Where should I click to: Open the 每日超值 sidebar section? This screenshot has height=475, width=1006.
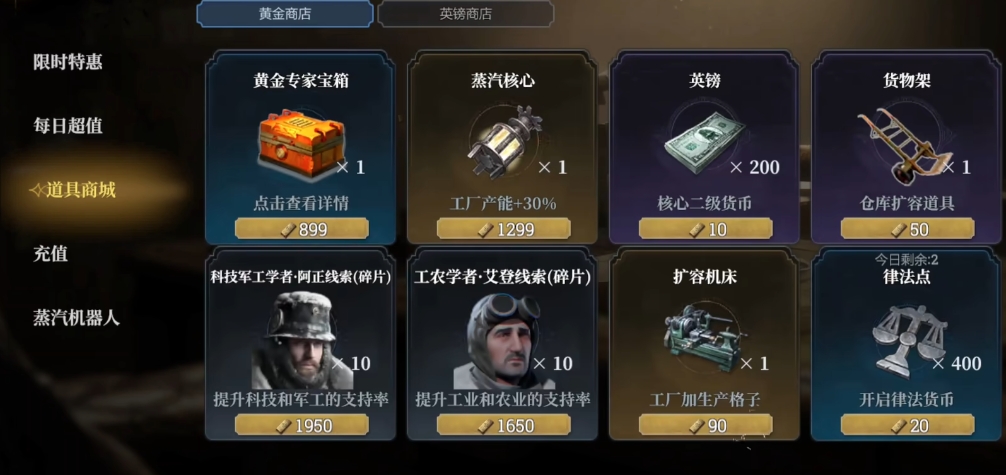(x=68, y=126)
